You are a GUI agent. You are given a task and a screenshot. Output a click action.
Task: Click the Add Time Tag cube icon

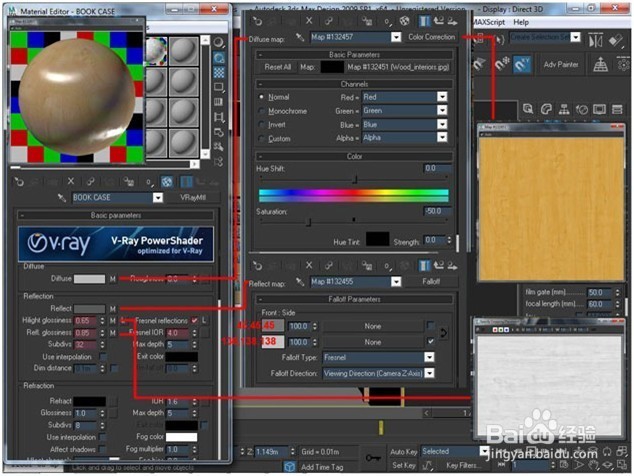(290, 467)
